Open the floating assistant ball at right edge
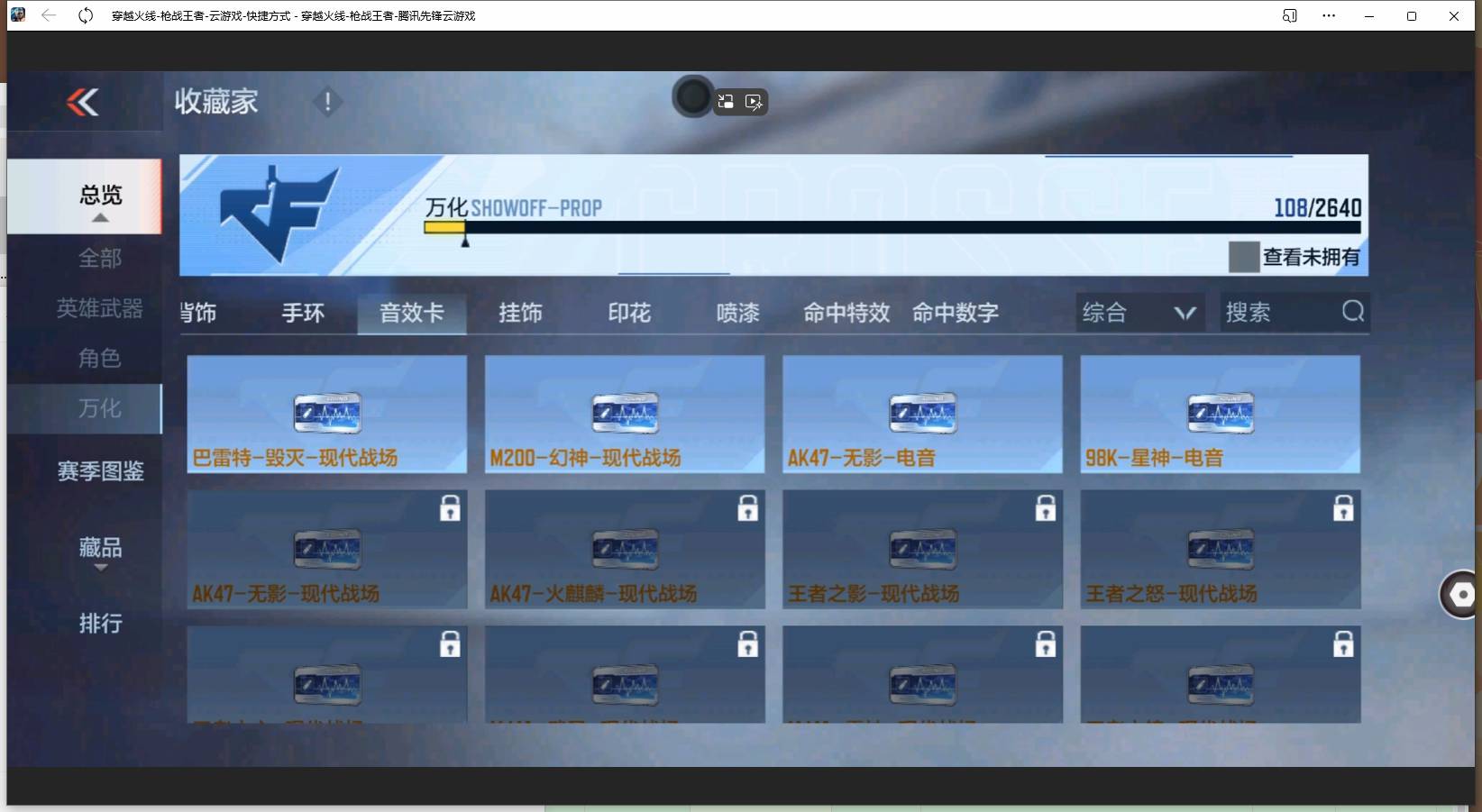Screen dimensions: 1482x812 (1460, 595)
